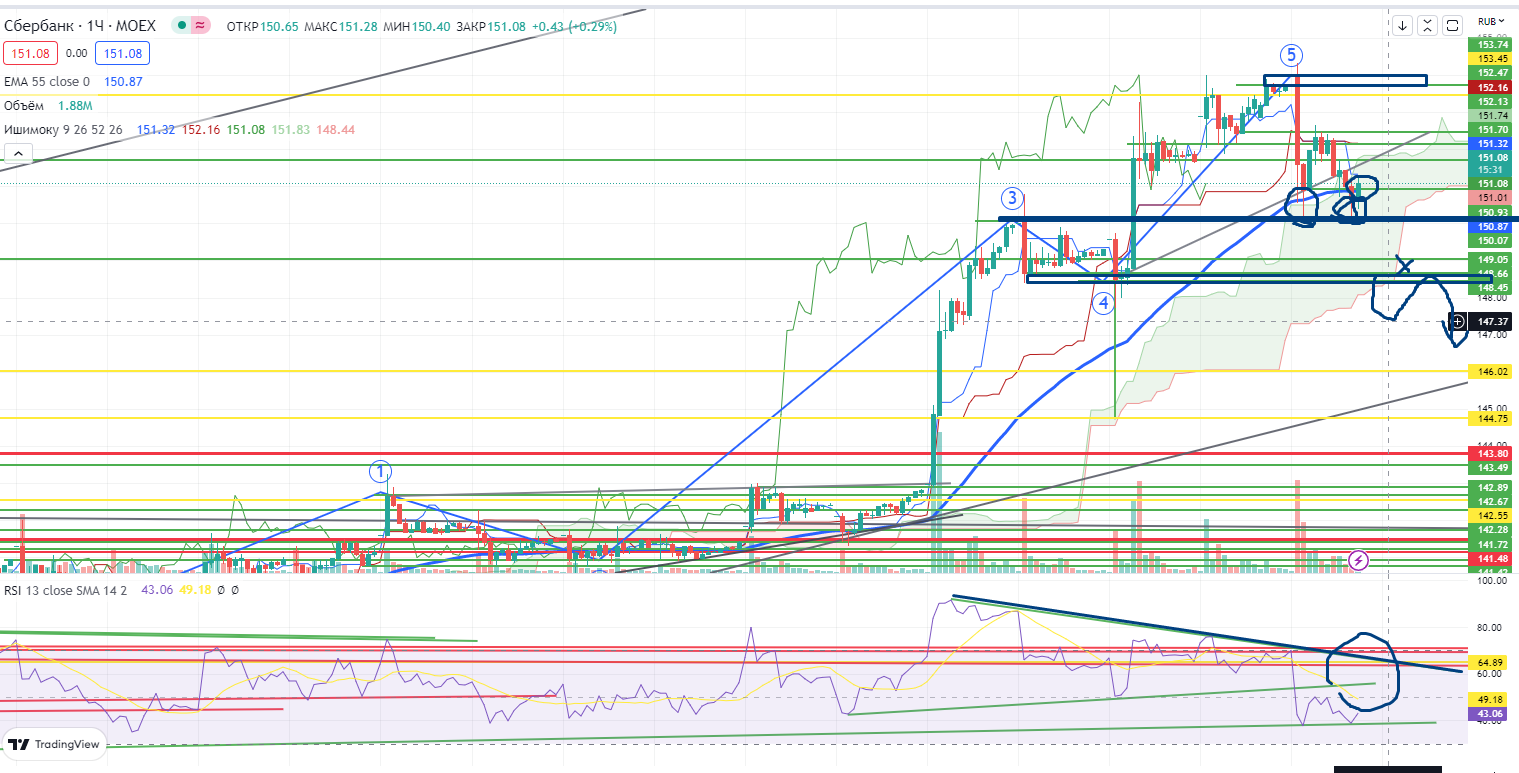Click the red sell price 151.08 button
Image resolution: width=1519 pixels, height=773 pixels.
tap(29, 54)
